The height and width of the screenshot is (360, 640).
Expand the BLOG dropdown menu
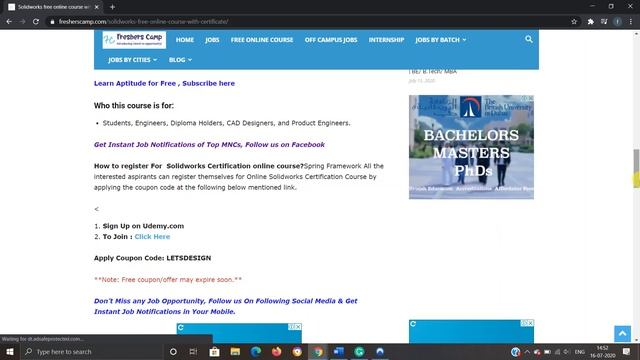coord(180,60)
